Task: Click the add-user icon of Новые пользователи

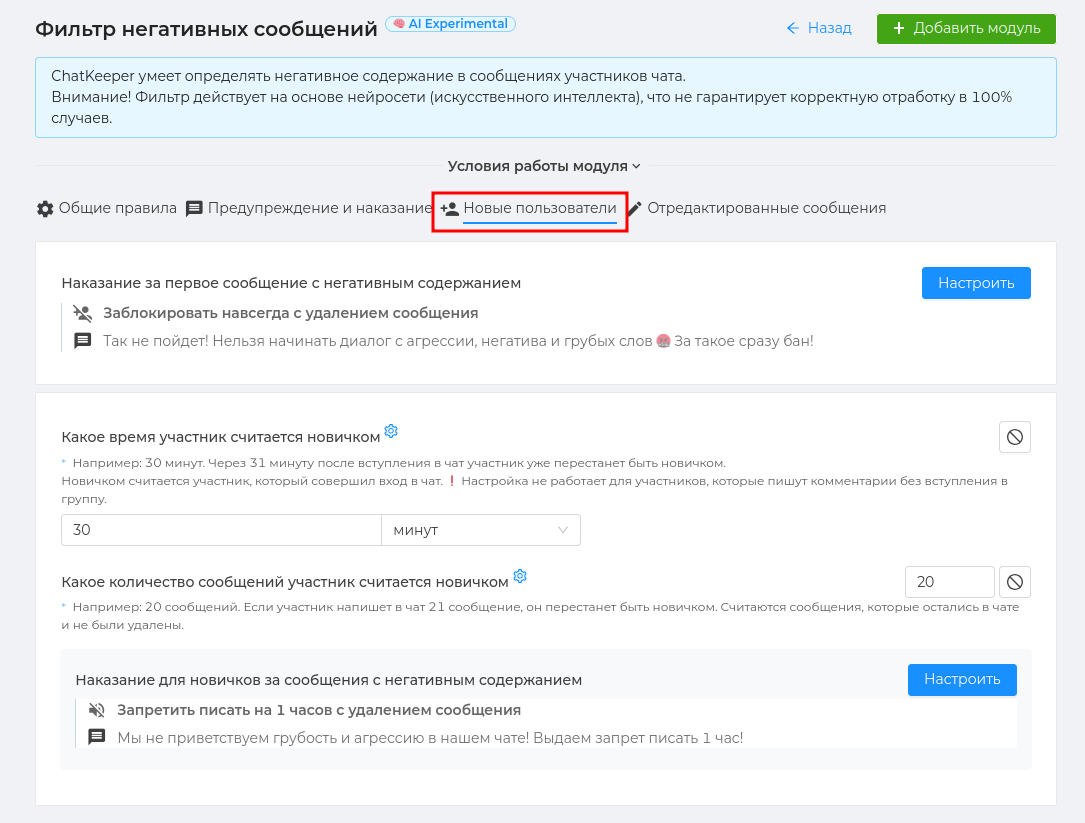Action: tap(450, 208)
